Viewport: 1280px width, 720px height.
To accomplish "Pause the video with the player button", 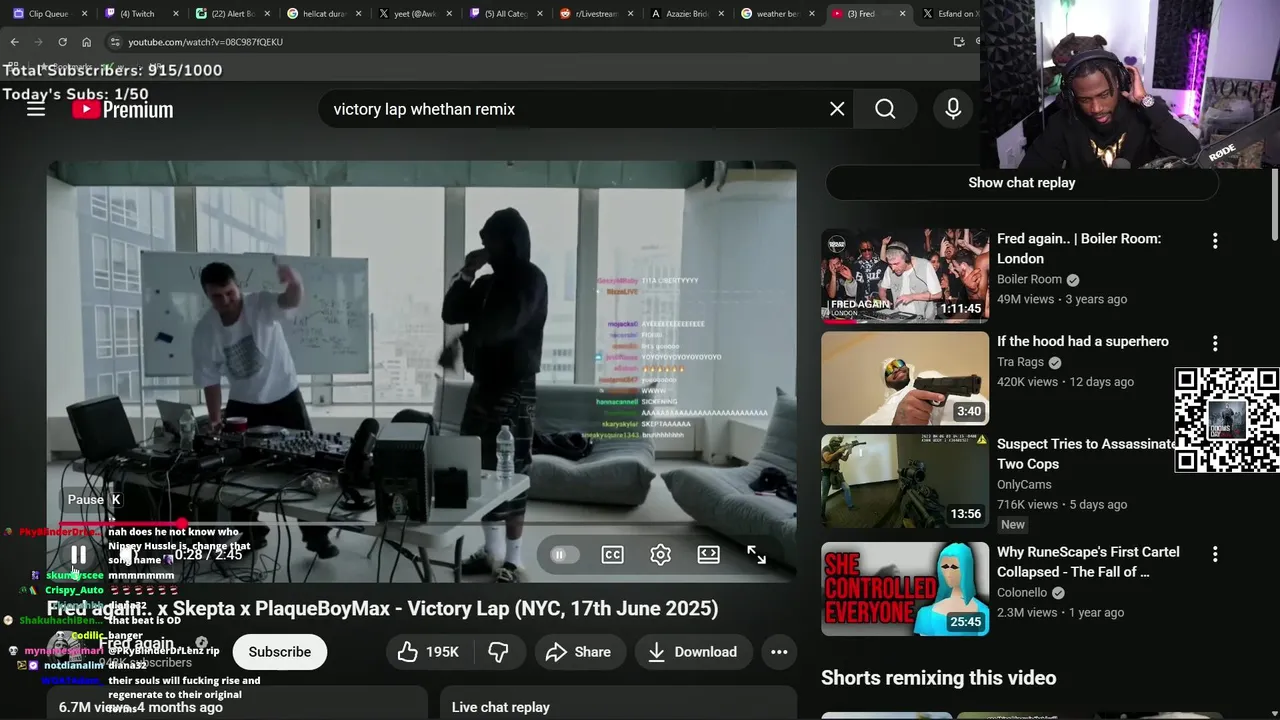I will (x=78, y=554).
